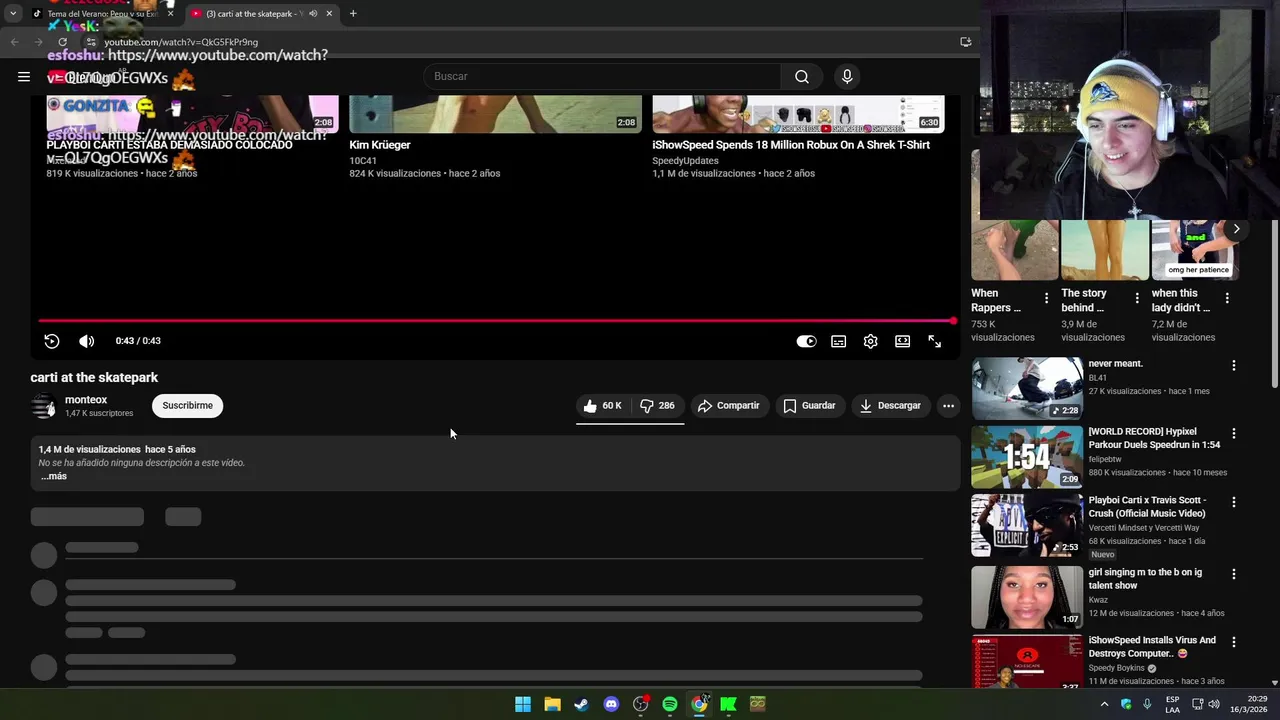Toggle subtitles with the captions icon
The height and width of the screenshot is (720, 1280).
839,341
